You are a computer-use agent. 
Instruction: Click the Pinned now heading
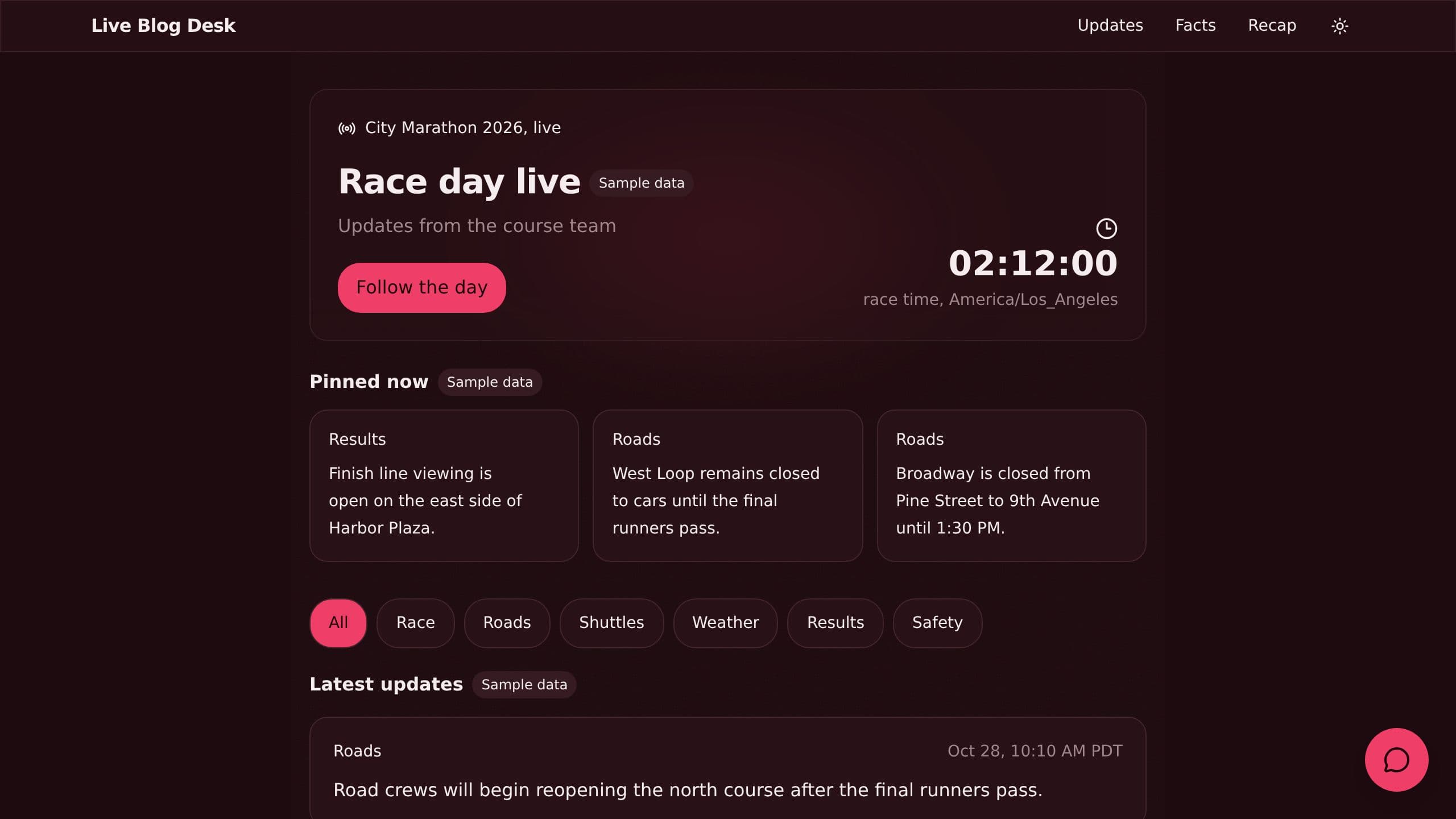point(369,382)
